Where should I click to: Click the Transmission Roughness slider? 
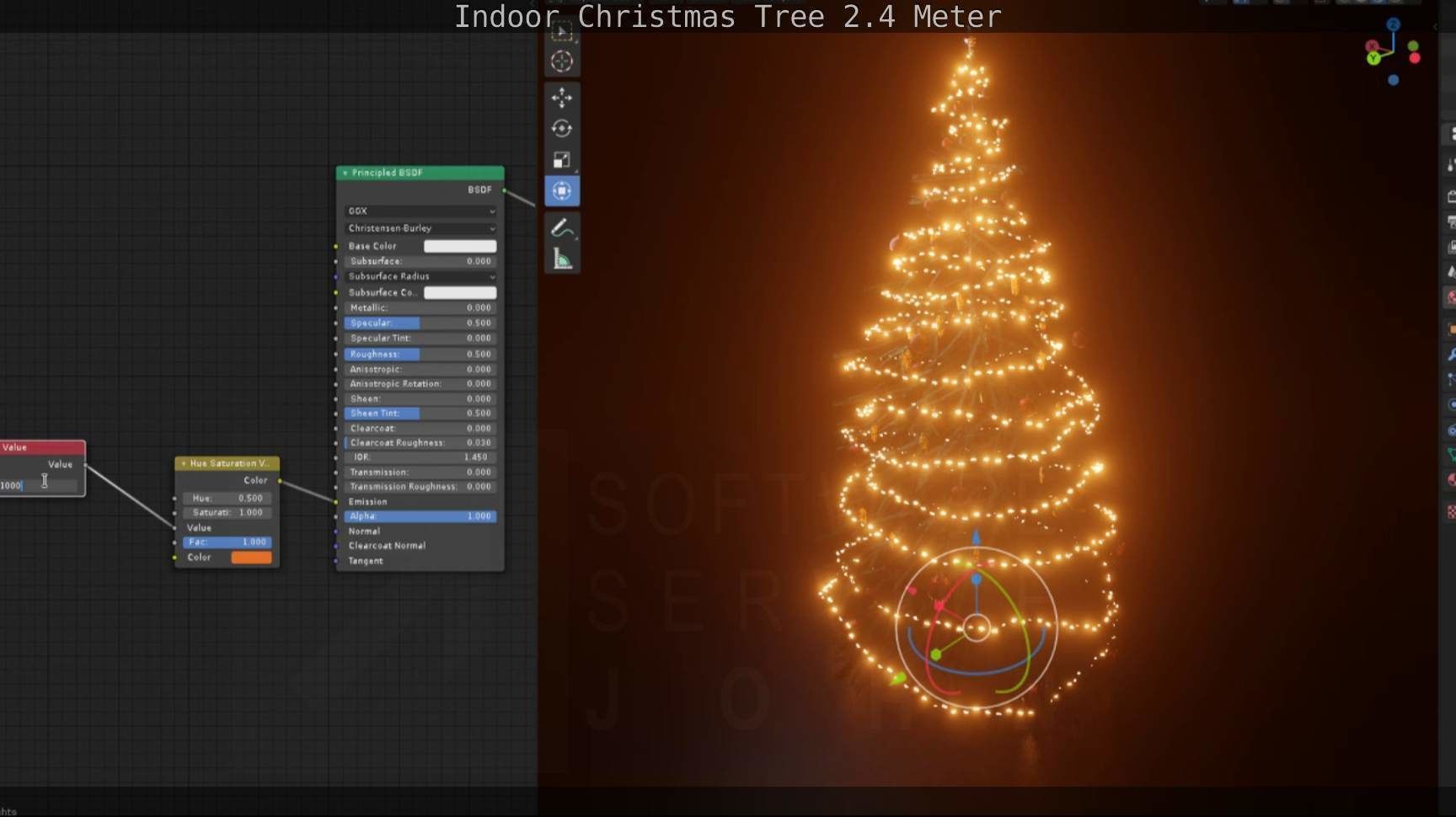[x=420, y=487]
